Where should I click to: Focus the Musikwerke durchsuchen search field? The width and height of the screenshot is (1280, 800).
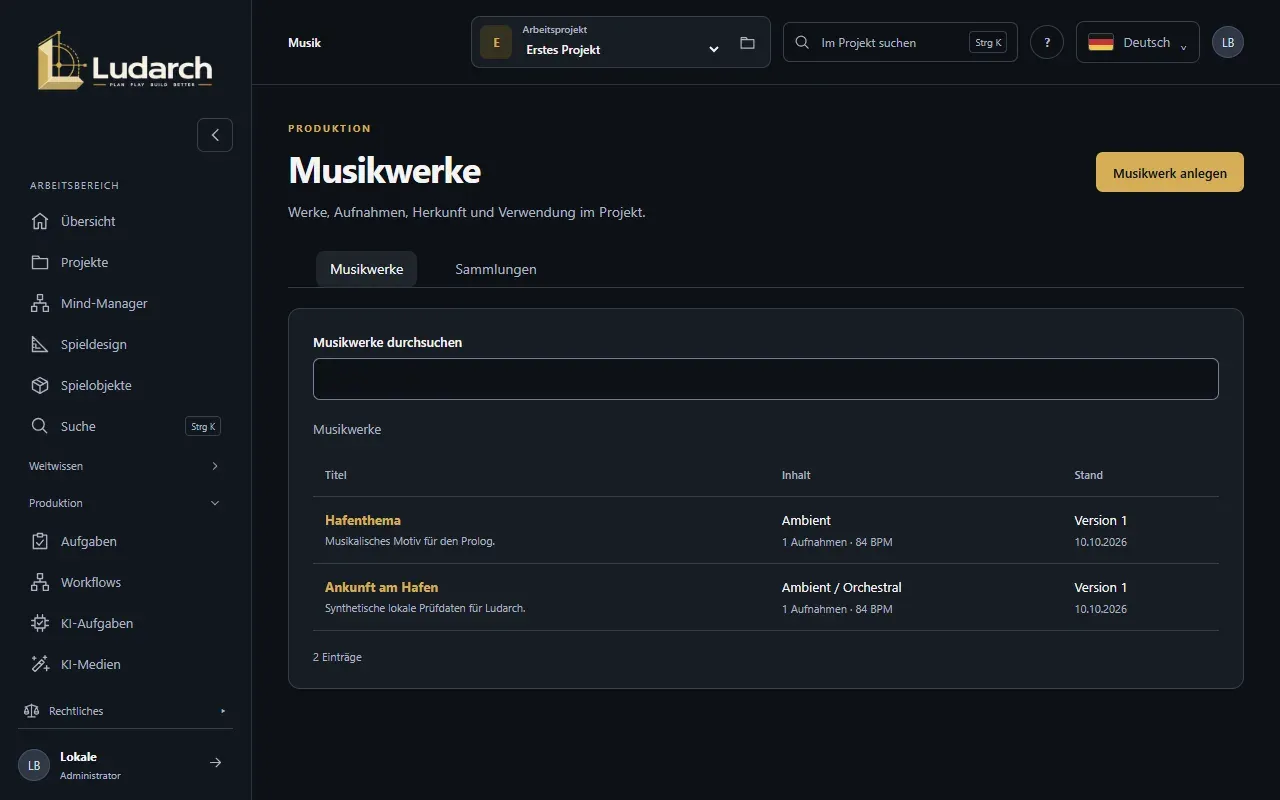click(766, 379)
